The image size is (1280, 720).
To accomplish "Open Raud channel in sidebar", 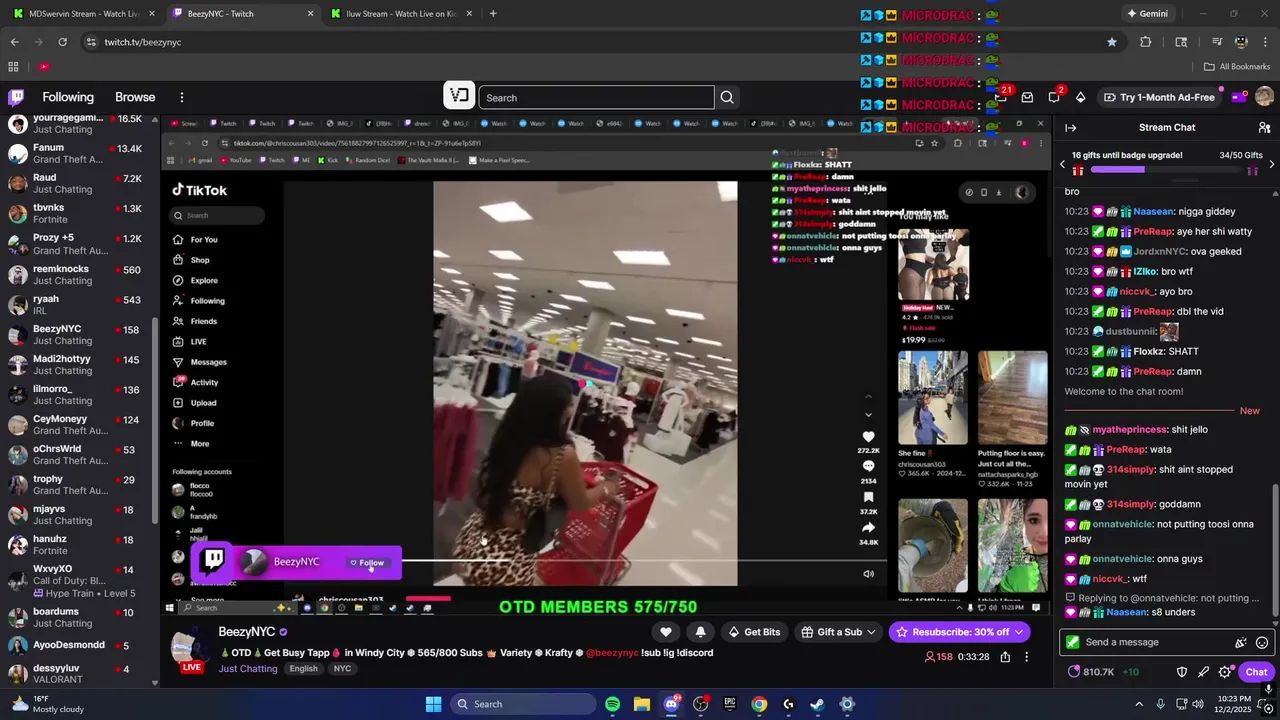I will (76, 184).
